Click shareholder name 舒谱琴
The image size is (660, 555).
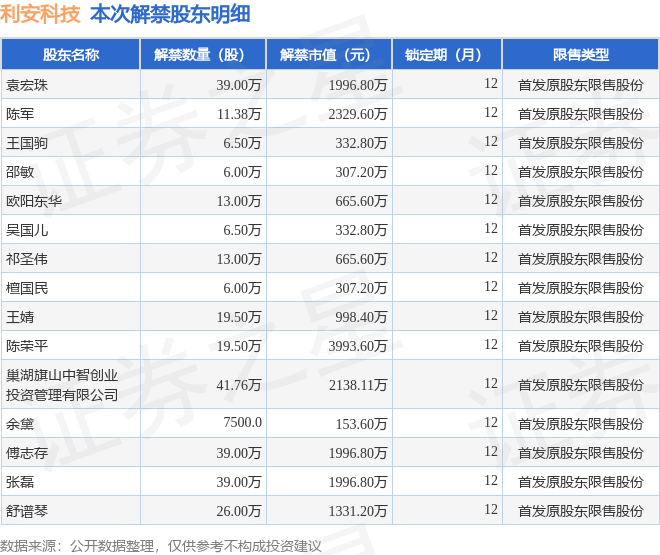(x=27, y=511)
